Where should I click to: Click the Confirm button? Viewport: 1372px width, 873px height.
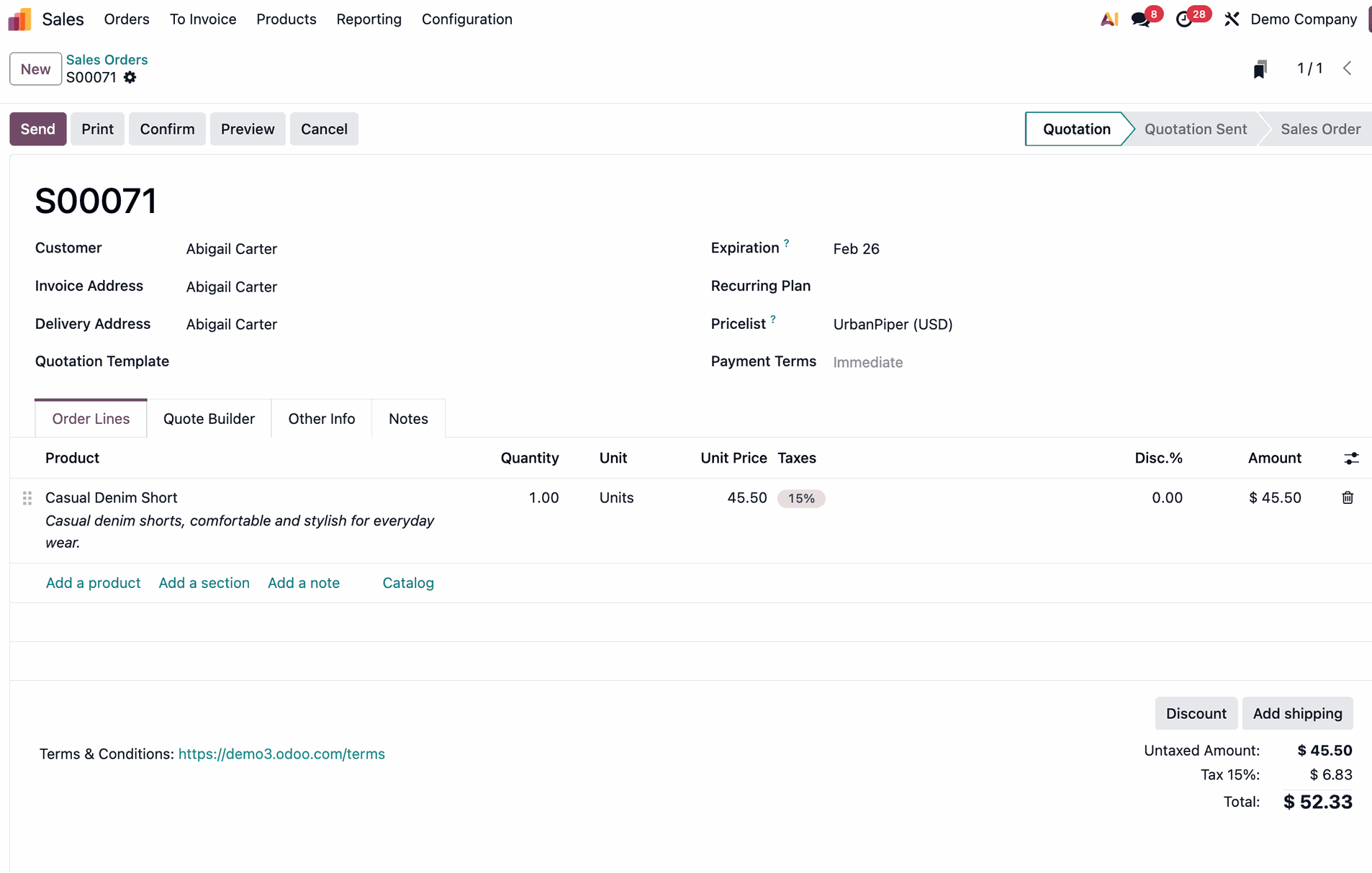pos(167,129)
